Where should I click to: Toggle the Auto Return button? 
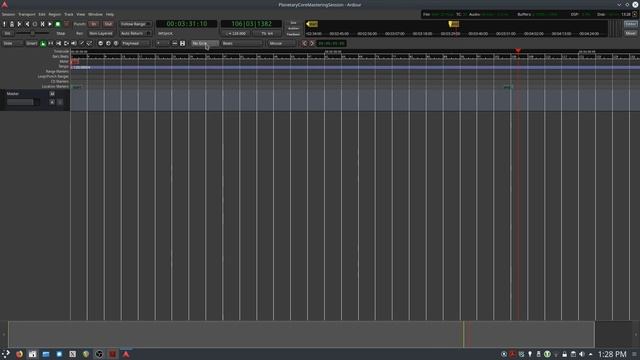tap(136, 33)
